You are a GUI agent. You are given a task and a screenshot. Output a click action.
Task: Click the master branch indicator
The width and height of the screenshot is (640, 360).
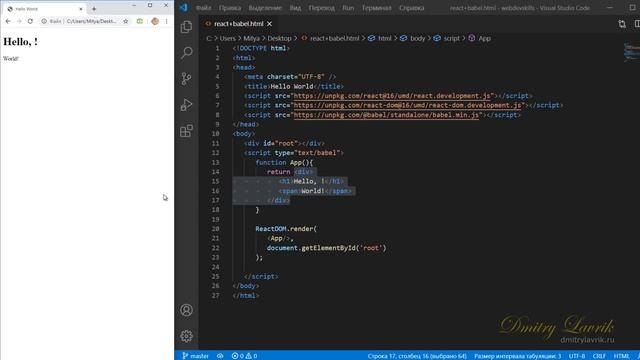point(196,356)
